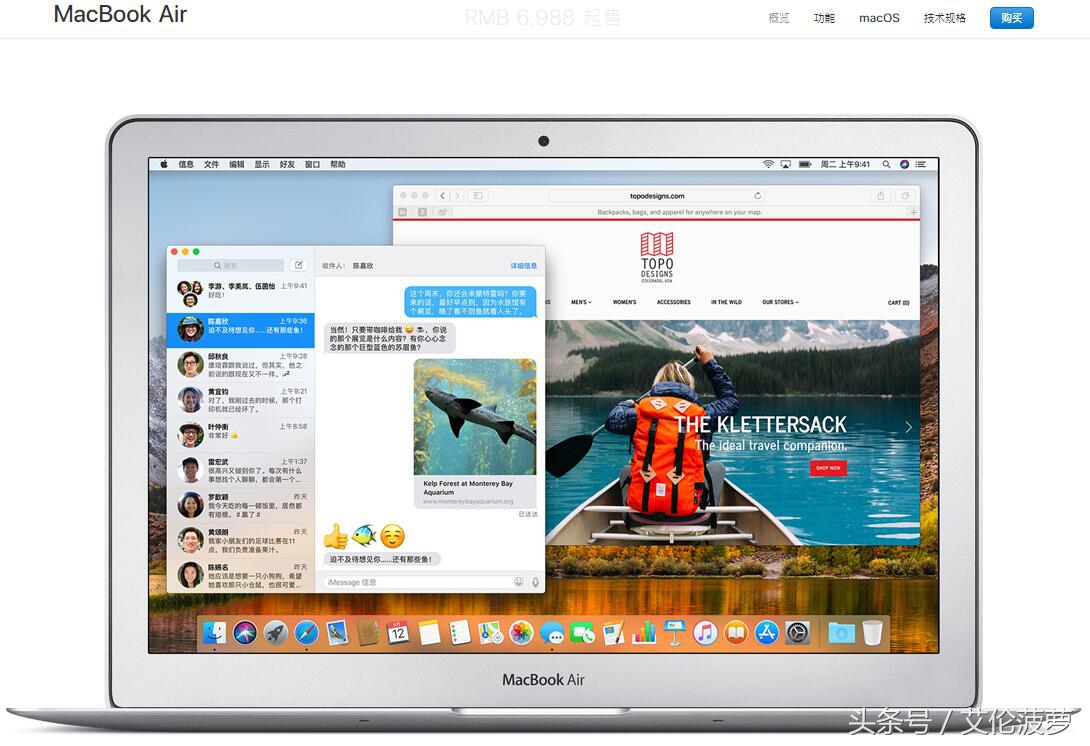Launch App Store from the Dock
The height and width of the screenshot is (746, 1090).
(766, 633)
